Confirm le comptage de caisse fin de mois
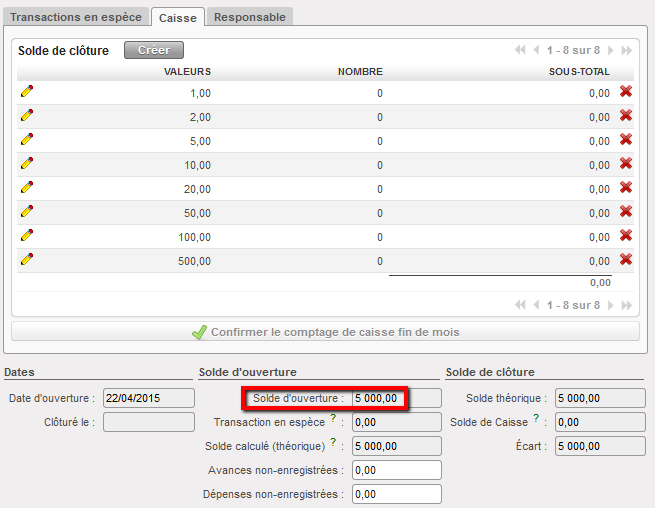The height and width of the screenshot is (508, 655). pyautogui.click(x=325, y=332)
